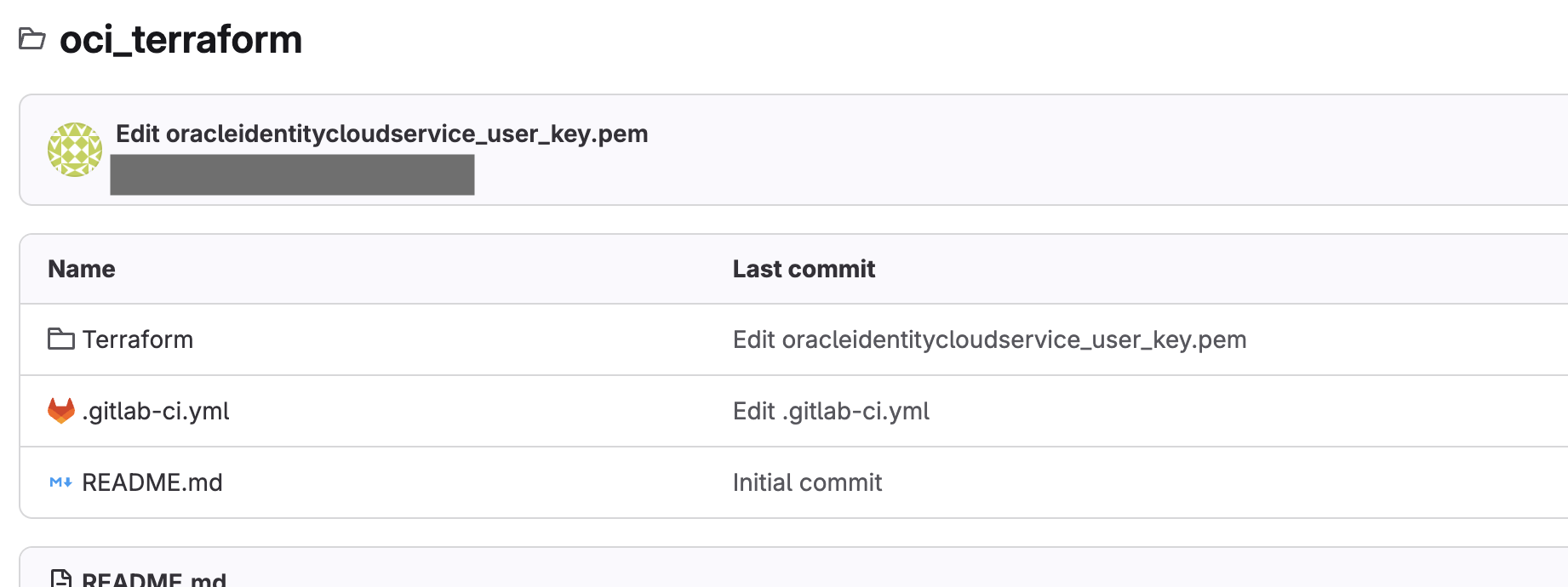Viewport: 1568px width, 587px height.
Task: Click the oci_terraform project heading
Action: pos(180,39)
